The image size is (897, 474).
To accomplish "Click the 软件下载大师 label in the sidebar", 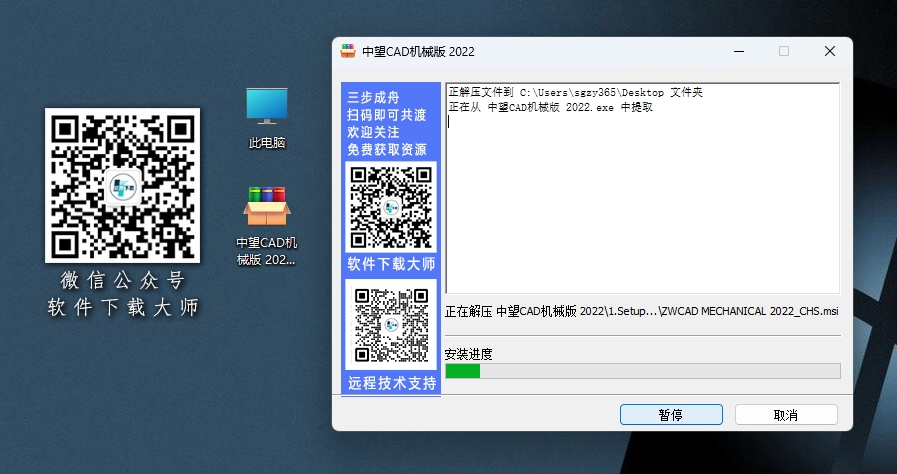I will (391, 264).
